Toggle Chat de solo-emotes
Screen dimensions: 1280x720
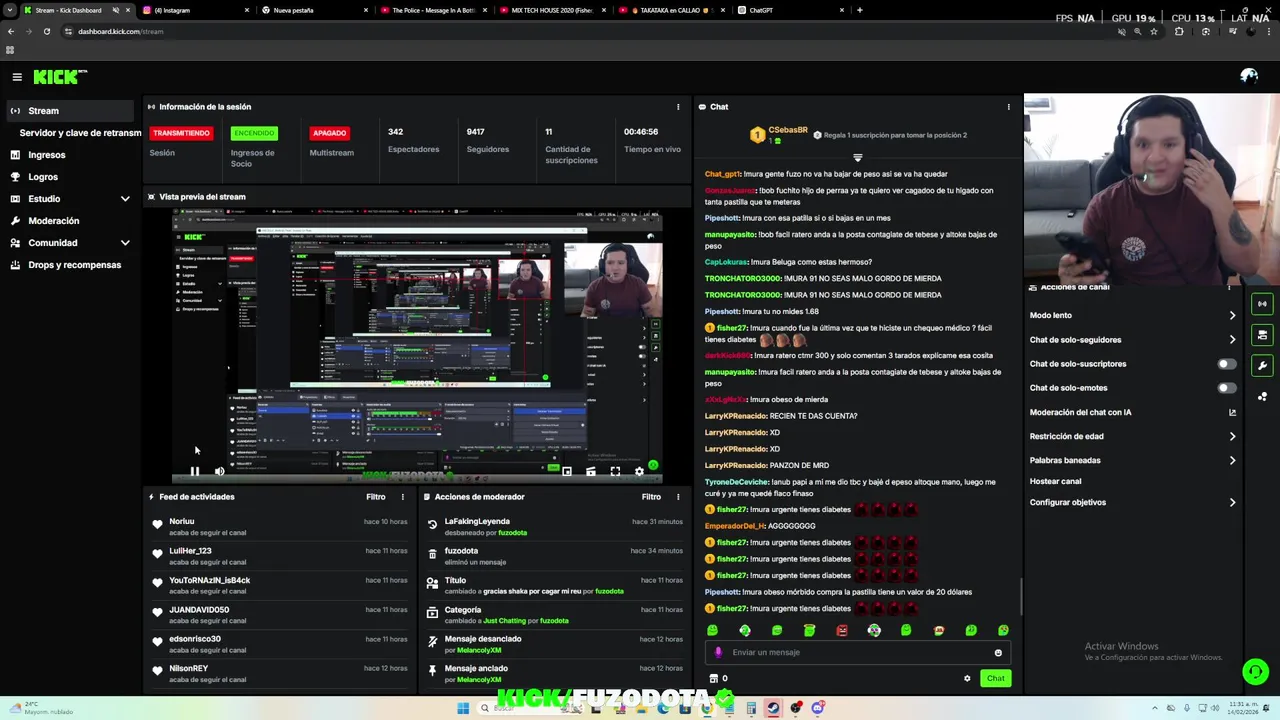click(x=1226, y=388)
